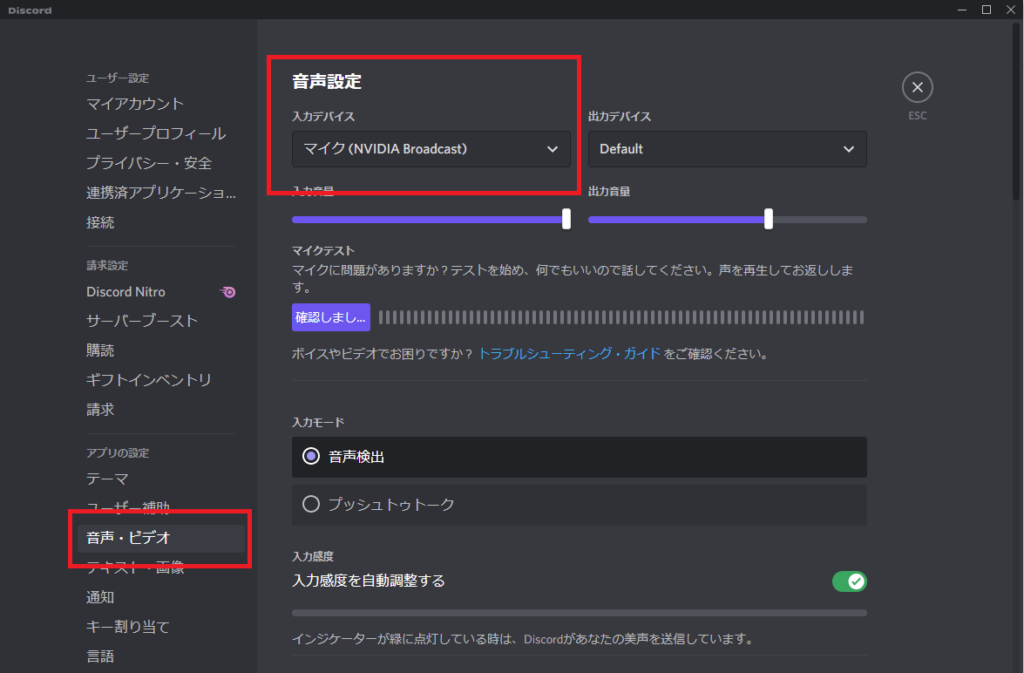Select the プッシュトゥトーク radio option
The height and width of the screenshot is (673, 1024).
311,505
